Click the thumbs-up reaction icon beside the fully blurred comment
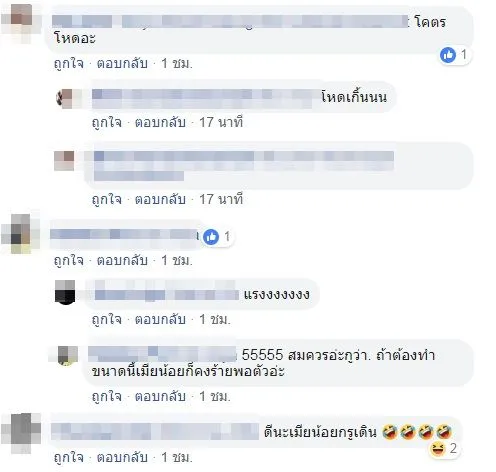The image size is (496, 472). pyautogui.click(x=211, y=237)
